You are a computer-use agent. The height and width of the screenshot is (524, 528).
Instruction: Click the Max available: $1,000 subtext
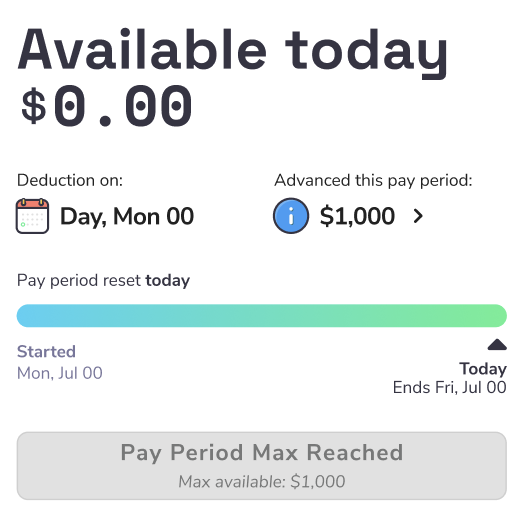coord(262,482)
